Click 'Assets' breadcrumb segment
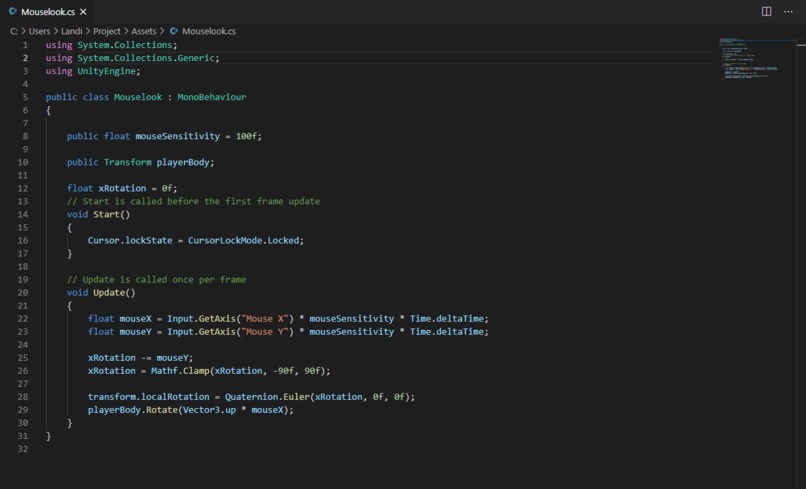Screen dimensions: 806x489 [143, 31]
